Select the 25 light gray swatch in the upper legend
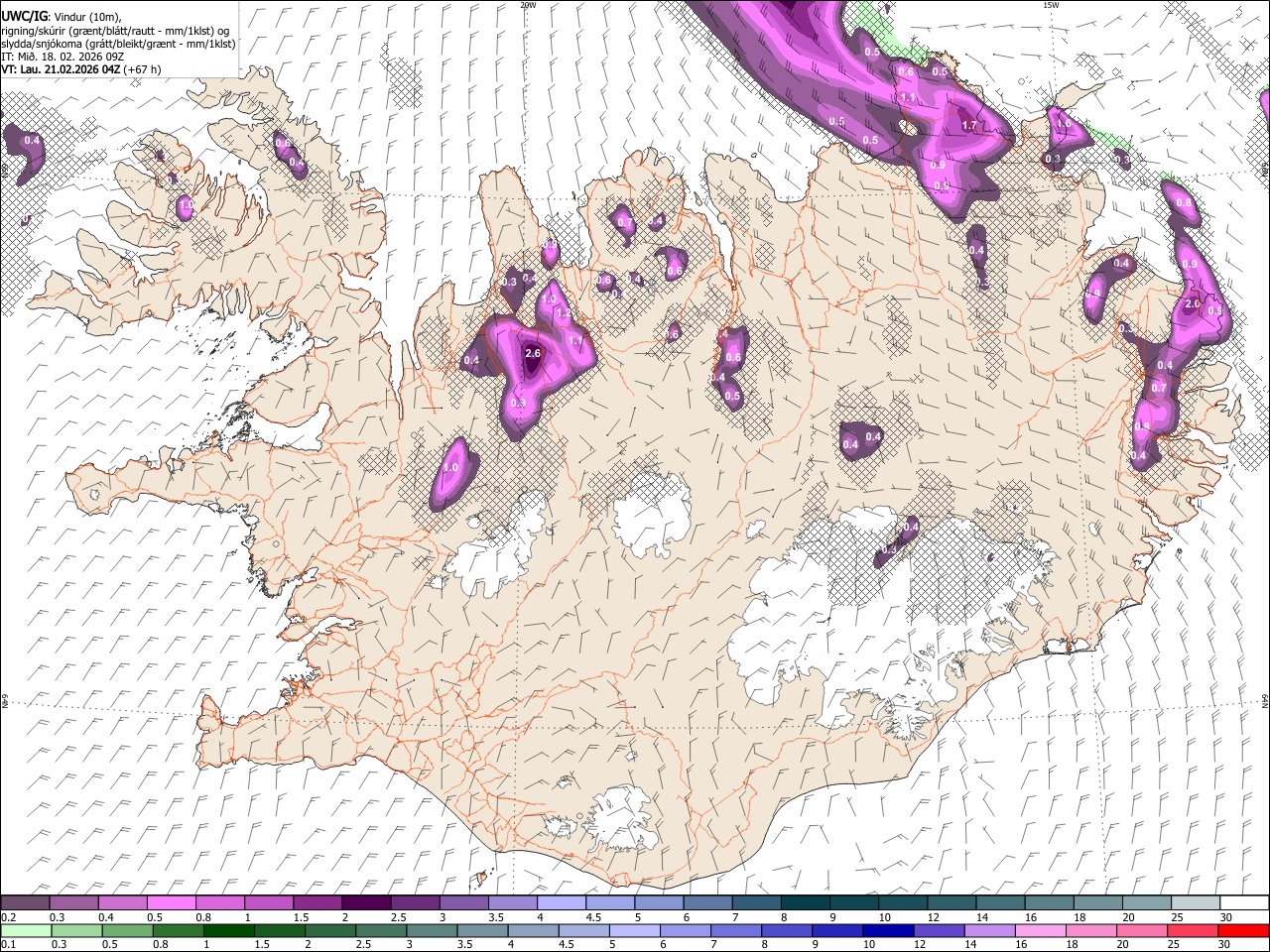The height and width of the screenshot is (952, 1270). [x=1195, y=902]
